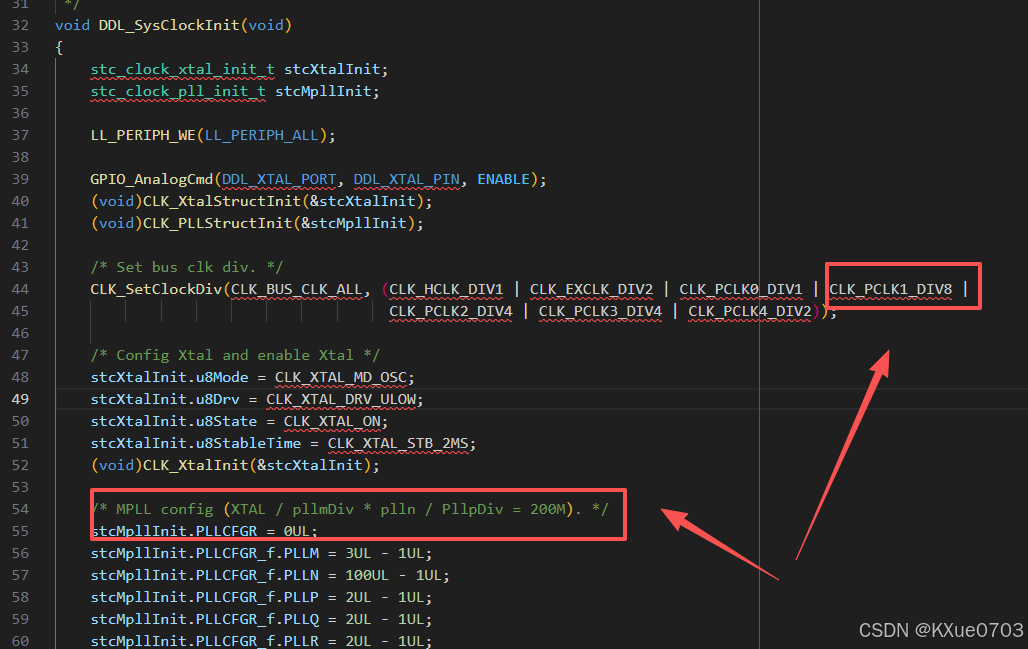The width and height of the screenshot is (1028, 649).
Task: Click LL_PERIPH_ALL macro on line 37
Action: coord(262,136)
